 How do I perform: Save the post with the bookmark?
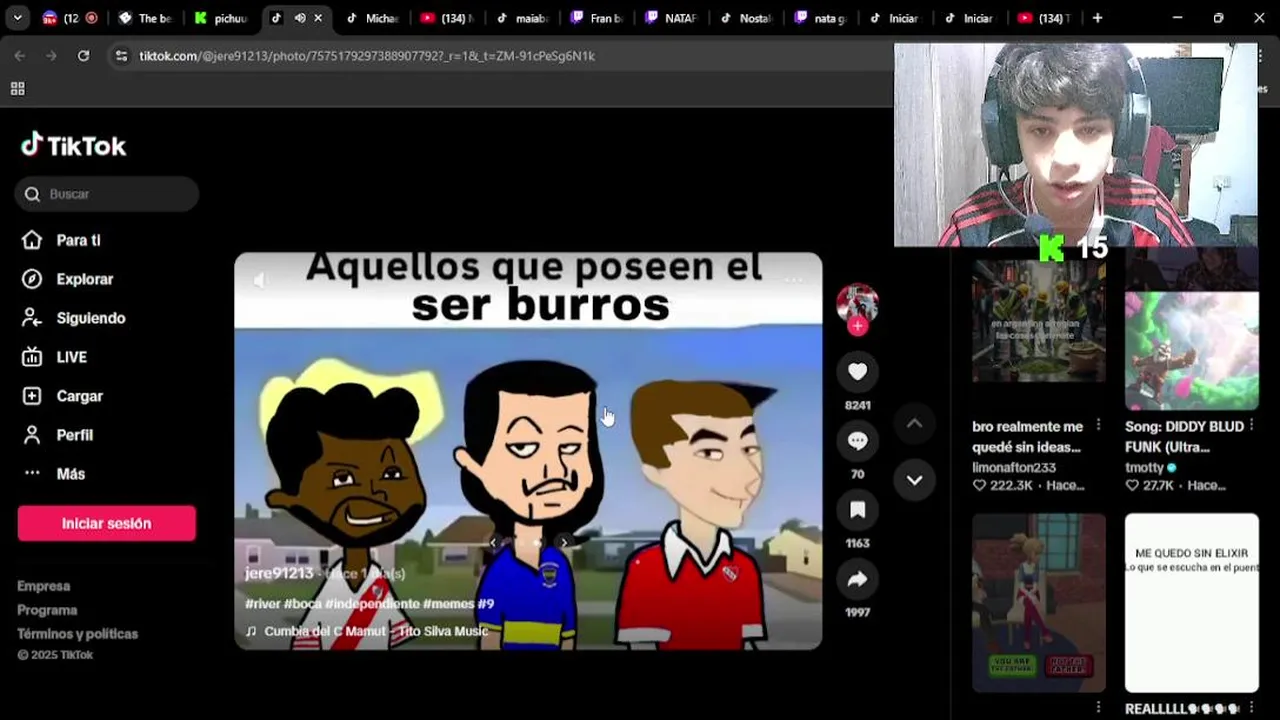pos(857,510)
